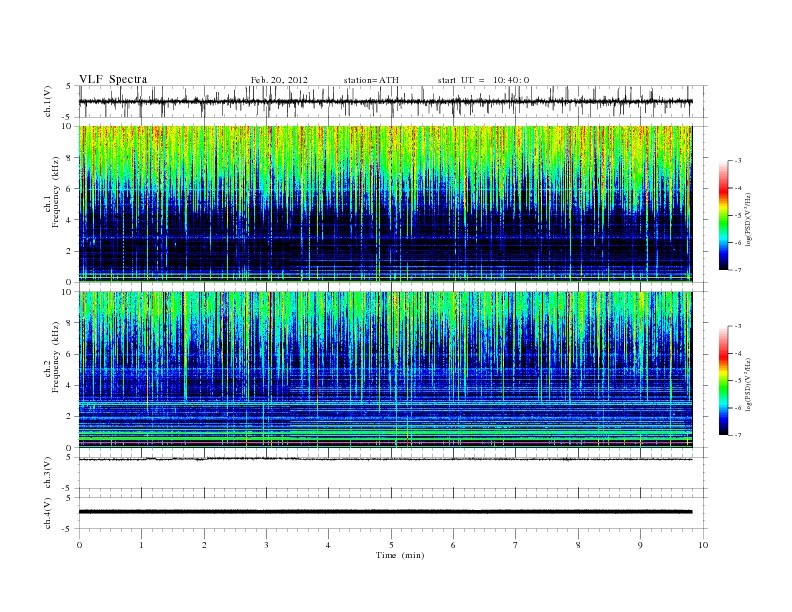The height and width of the screenshot is (612, 792).
Task: Click the "-3" label on ch.1 colorbar
Action: click(x=738, y=161)
